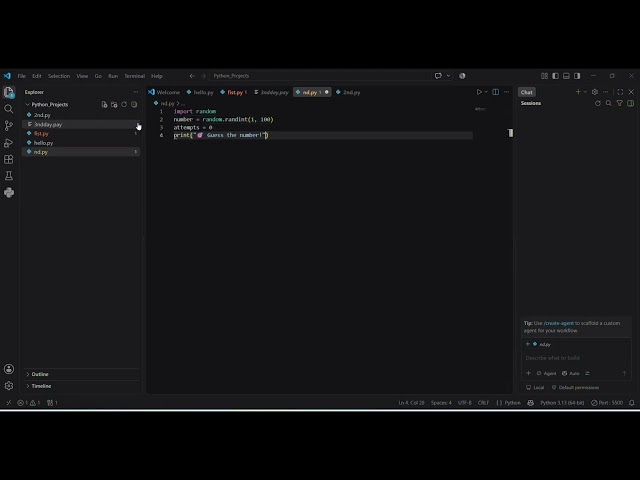Toggle the Sessions side-by-side layout icon

pos(631,103)
